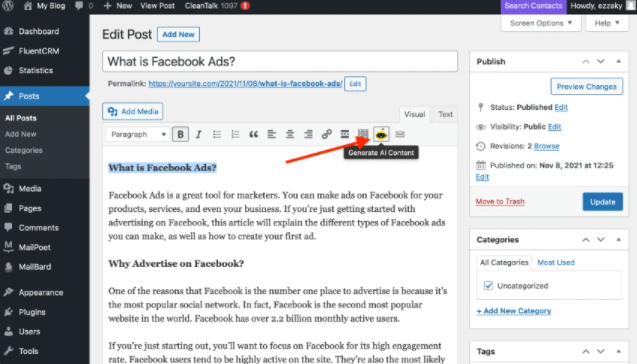Image resolution: width=637 pixels, height=364 pixels.
Task: Click Preview Changes button
Action: [587, 87]
